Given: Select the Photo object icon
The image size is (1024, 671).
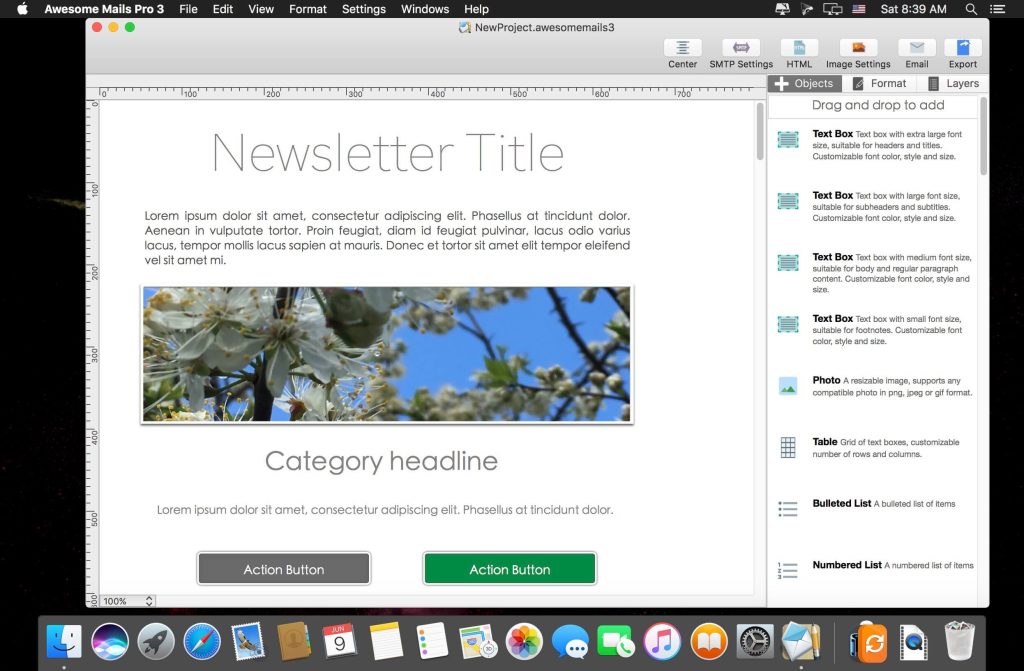Looking at the screenshot, I should (788, 386).
